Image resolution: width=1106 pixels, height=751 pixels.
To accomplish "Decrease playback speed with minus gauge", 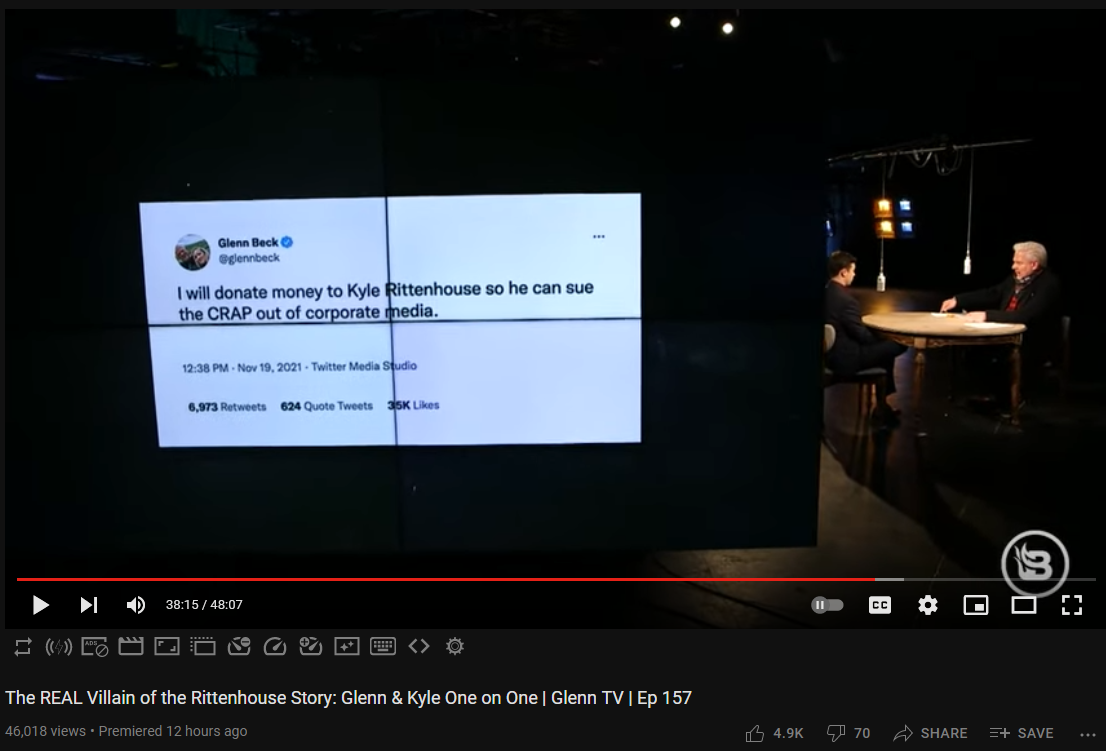I will 239,646.
